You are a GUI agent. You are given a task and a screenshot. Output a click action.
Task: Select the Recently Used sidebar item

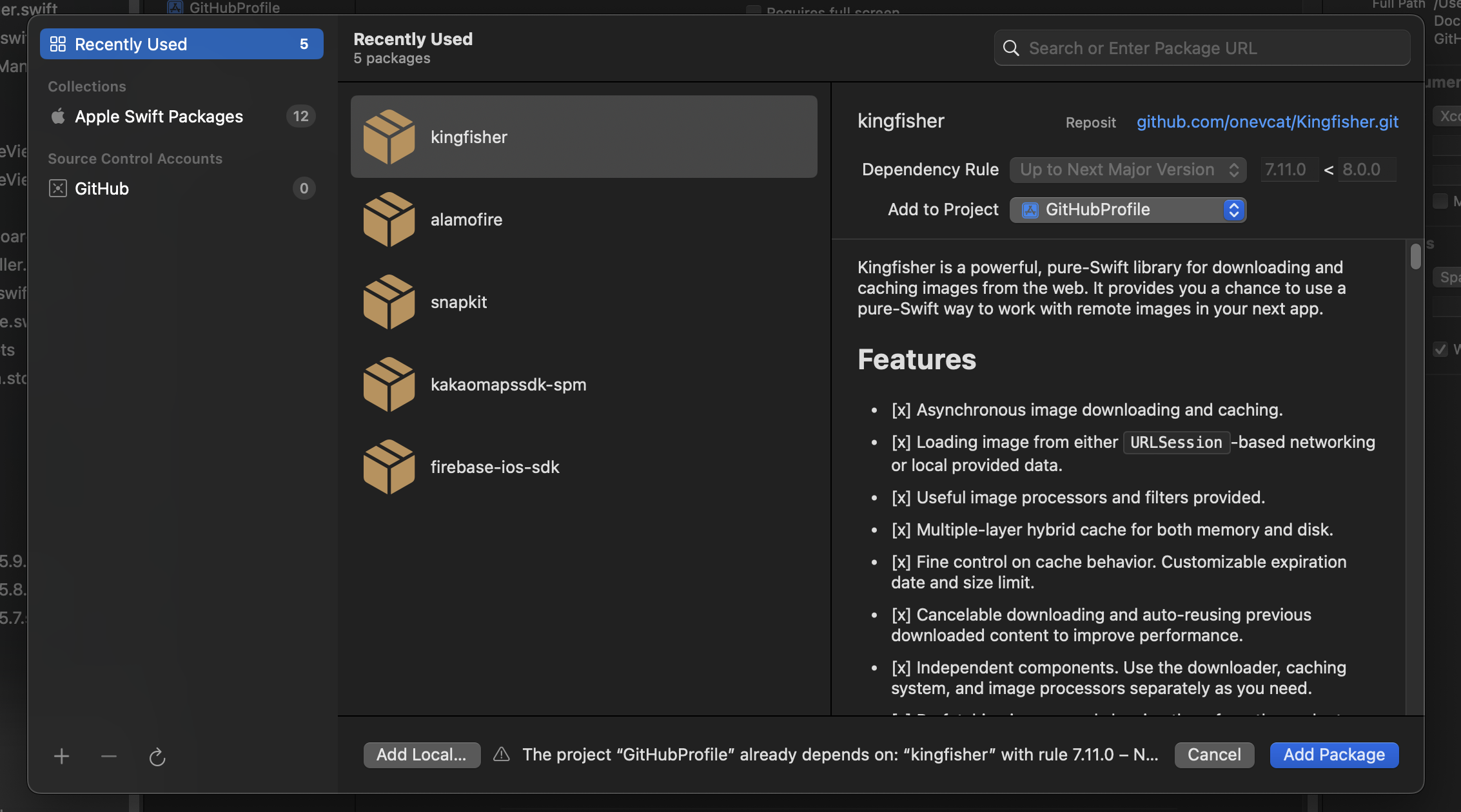[181, 44]
